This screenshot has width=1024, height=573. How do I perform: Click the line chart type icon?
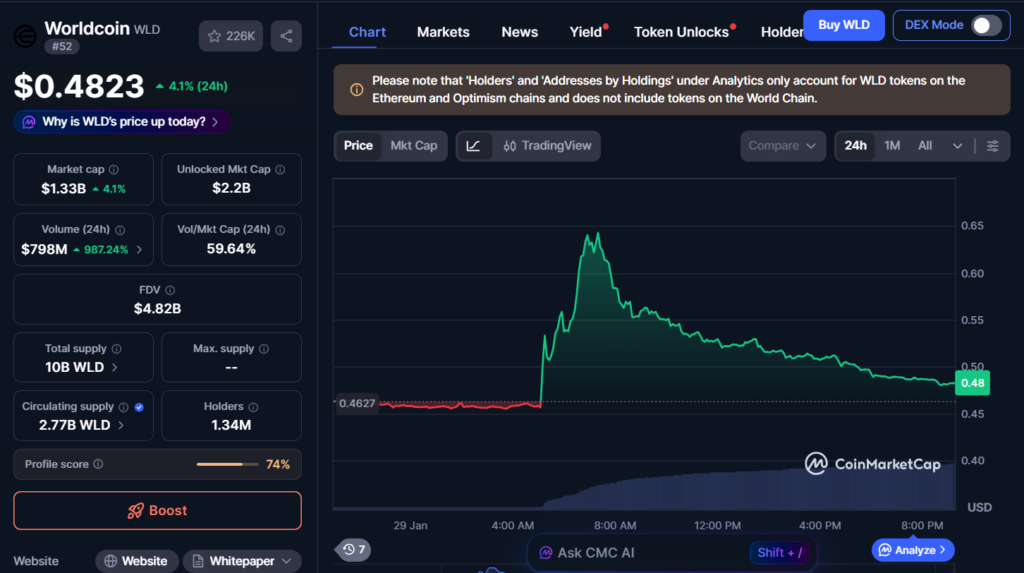473,146
